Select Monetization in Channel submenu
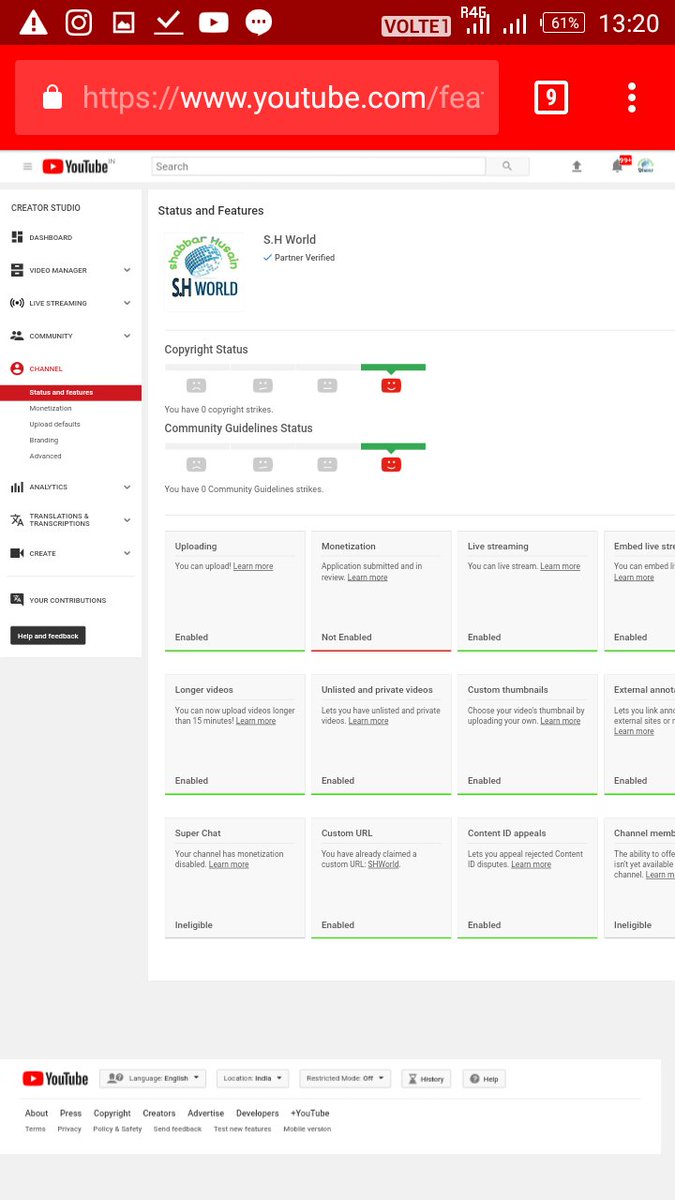 pyautogui.click(x=51, y=408)
